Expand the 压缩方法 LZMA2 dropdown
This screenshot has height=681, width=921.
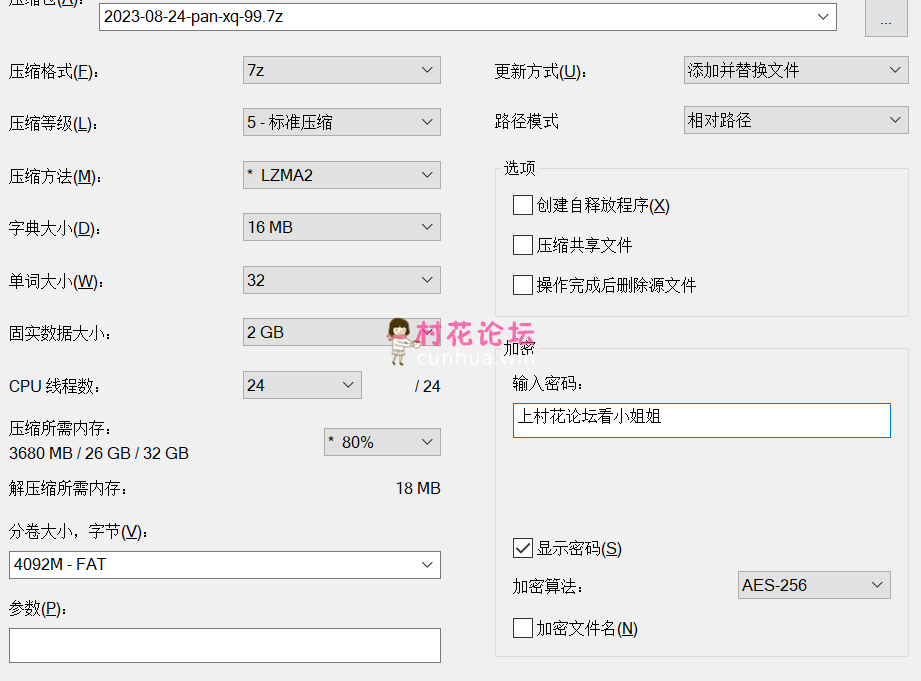pos(342,175)
